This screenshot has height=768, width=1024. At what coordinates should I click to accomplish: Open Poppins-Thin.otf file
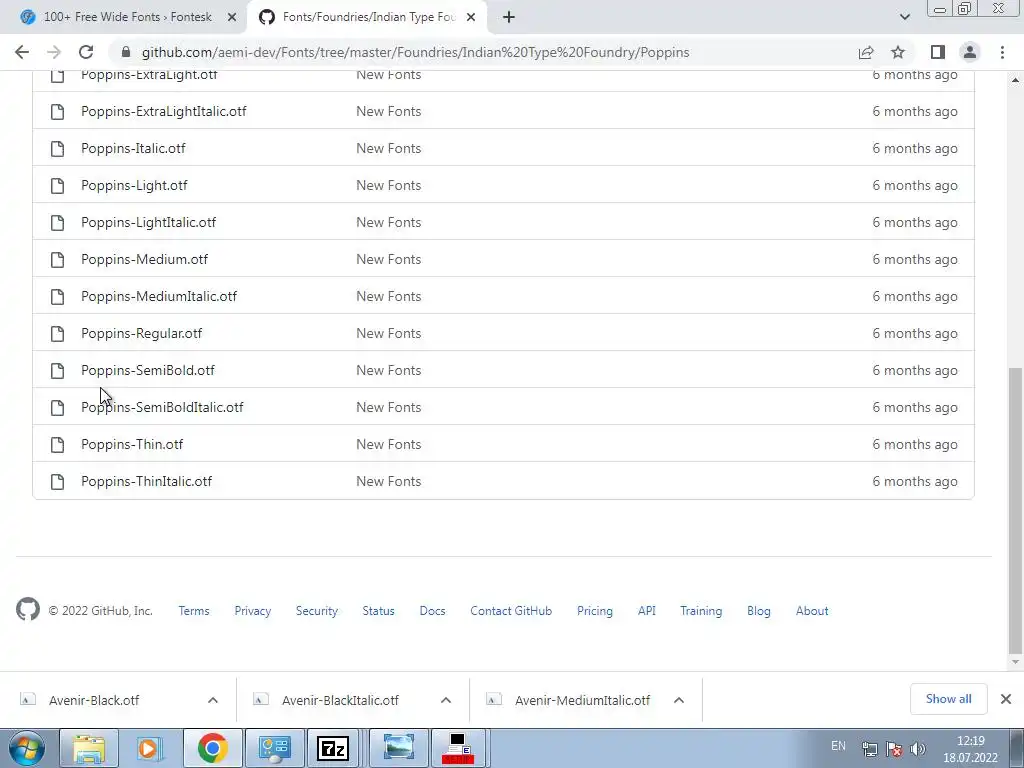132,444
